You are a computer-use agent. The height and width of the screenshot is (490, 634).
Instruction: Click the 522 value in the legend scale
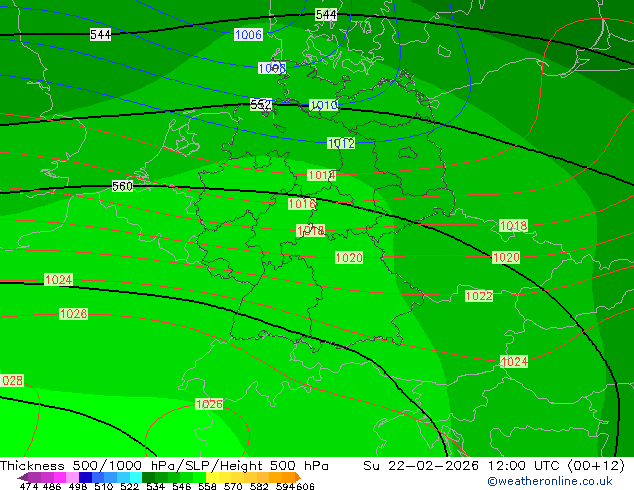(x=129, y=486)
